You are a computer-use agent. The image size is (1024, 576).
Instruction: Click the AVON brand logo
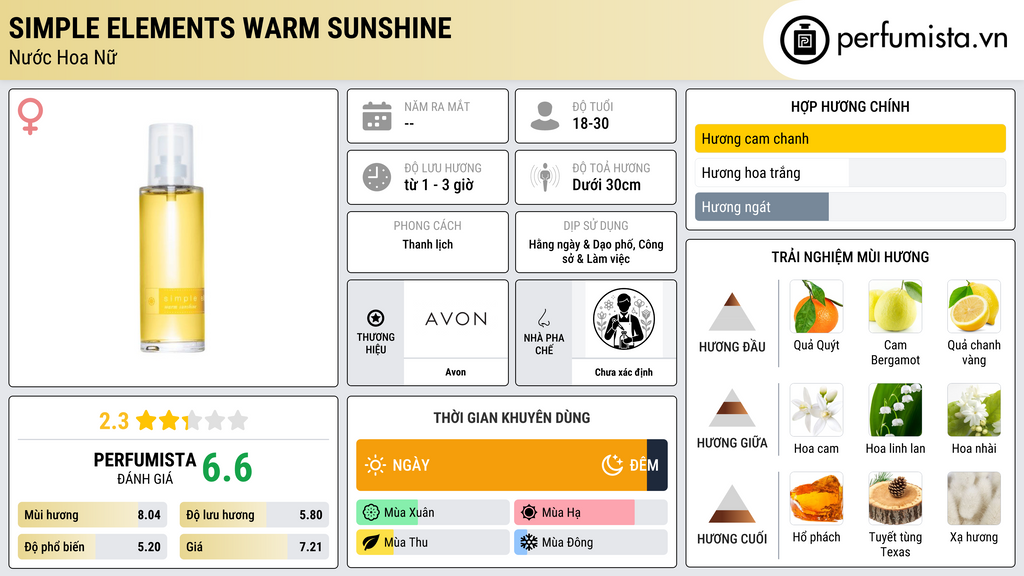[456, 319]
